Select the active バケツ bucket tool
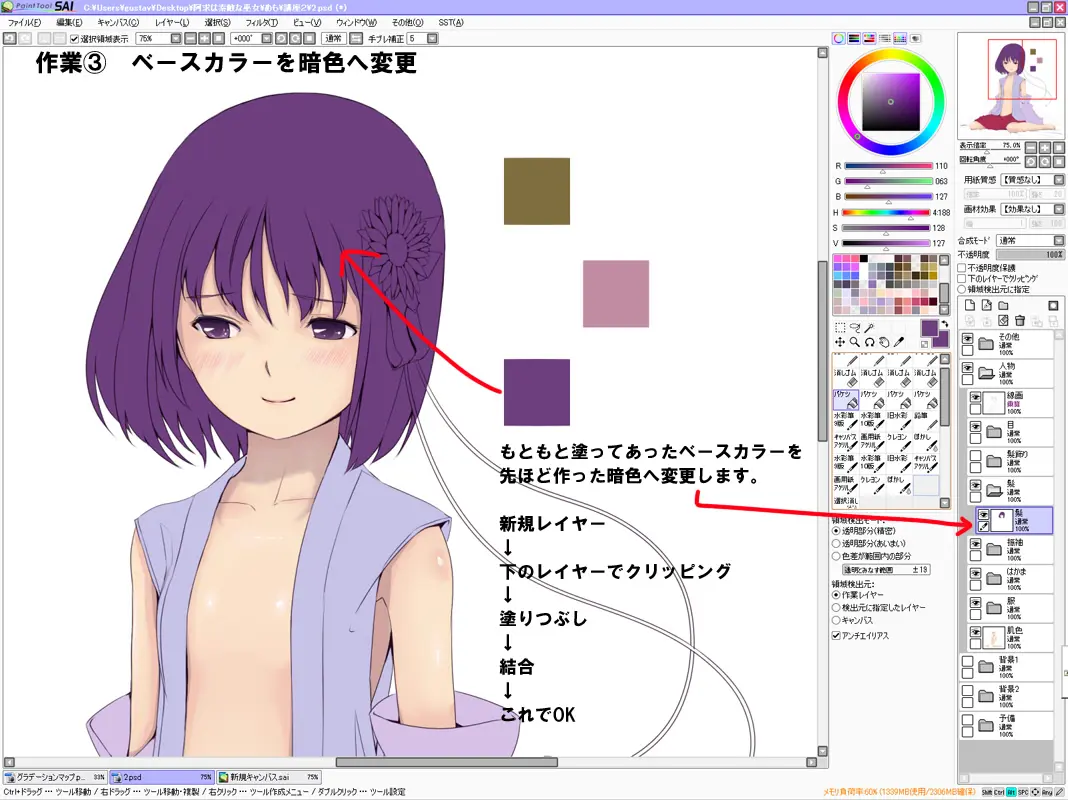Image resolution: width=1068 pixels, height=800 pixels. pyautogui.click(x=845, y=399)
